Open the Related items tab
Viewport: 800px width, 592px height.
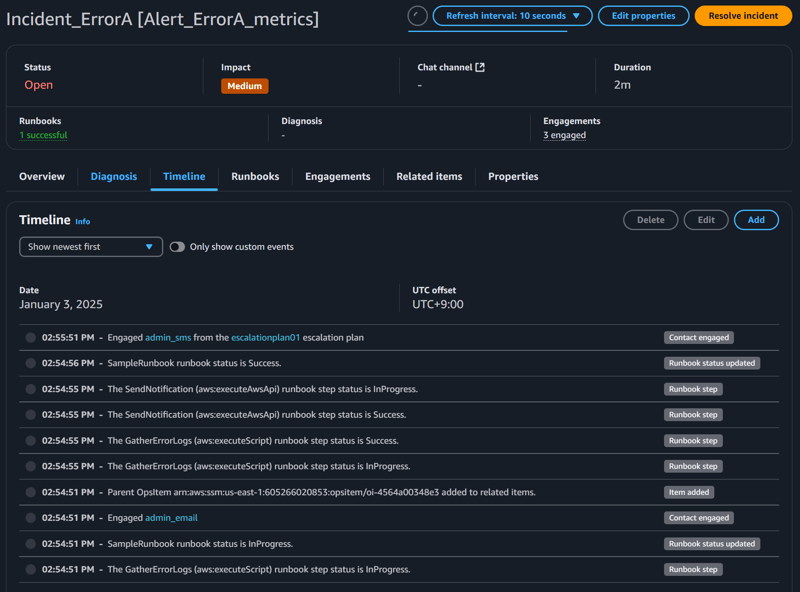point(428,176)
